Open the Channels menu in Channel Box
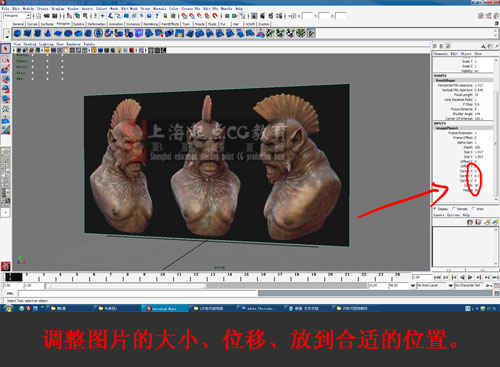The width and height of the screenshot is (500, 367). tap(440, 54)
